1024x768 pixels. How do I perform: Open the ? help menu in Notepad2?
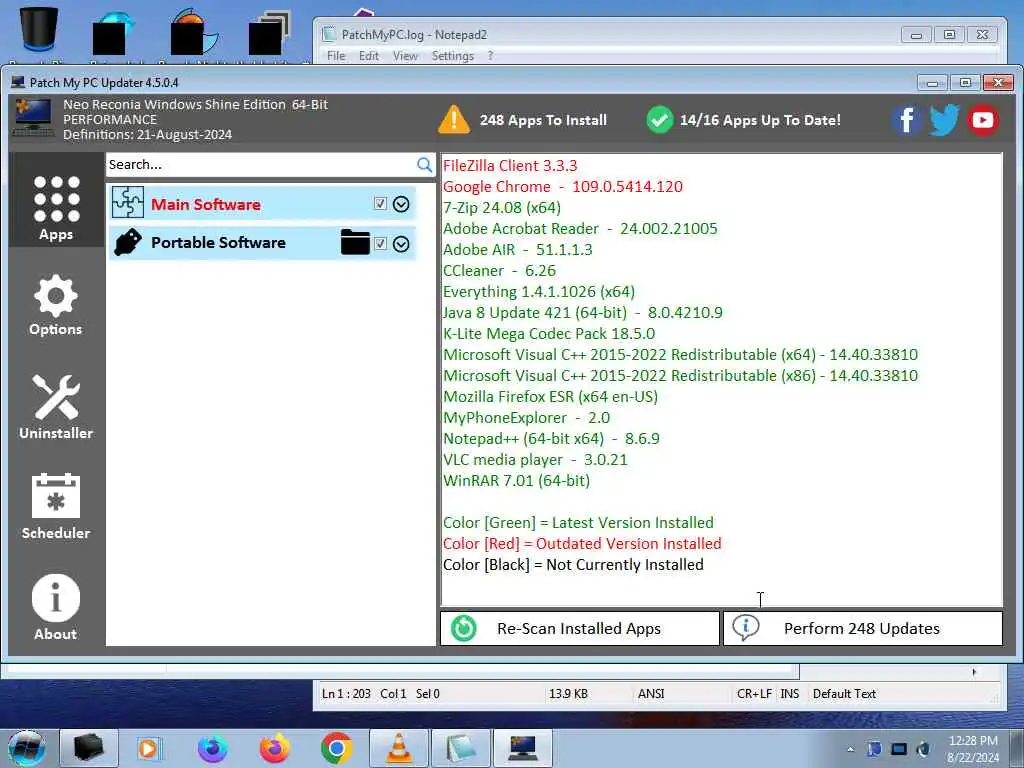(x=490, y=56)
